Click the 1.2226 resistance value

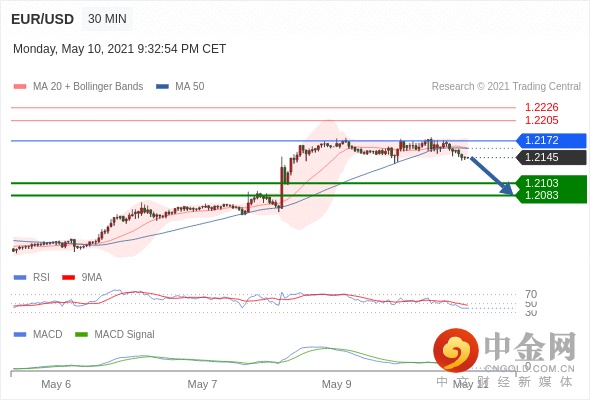tap(541, 108)
